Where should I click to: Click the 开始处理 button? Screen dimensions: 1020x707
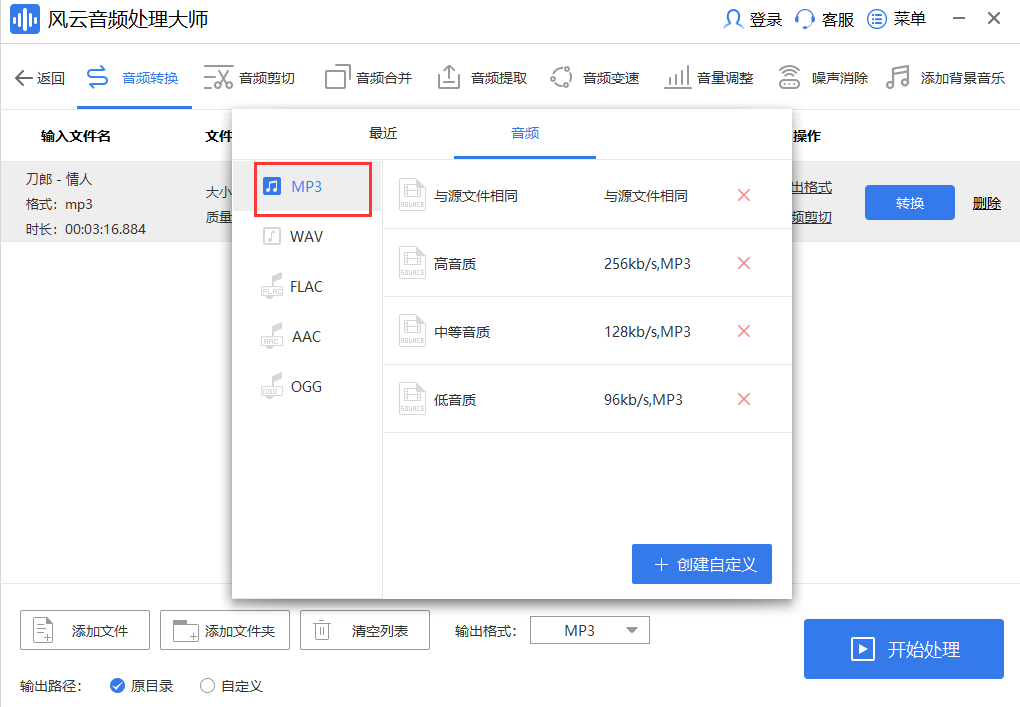pyautogui.click(x=904, y=649)
